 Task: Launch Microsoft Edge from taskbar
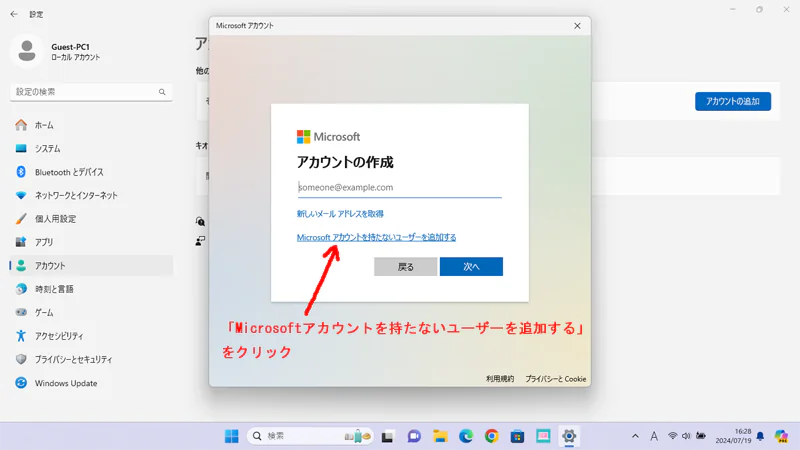tap(466, 436)
